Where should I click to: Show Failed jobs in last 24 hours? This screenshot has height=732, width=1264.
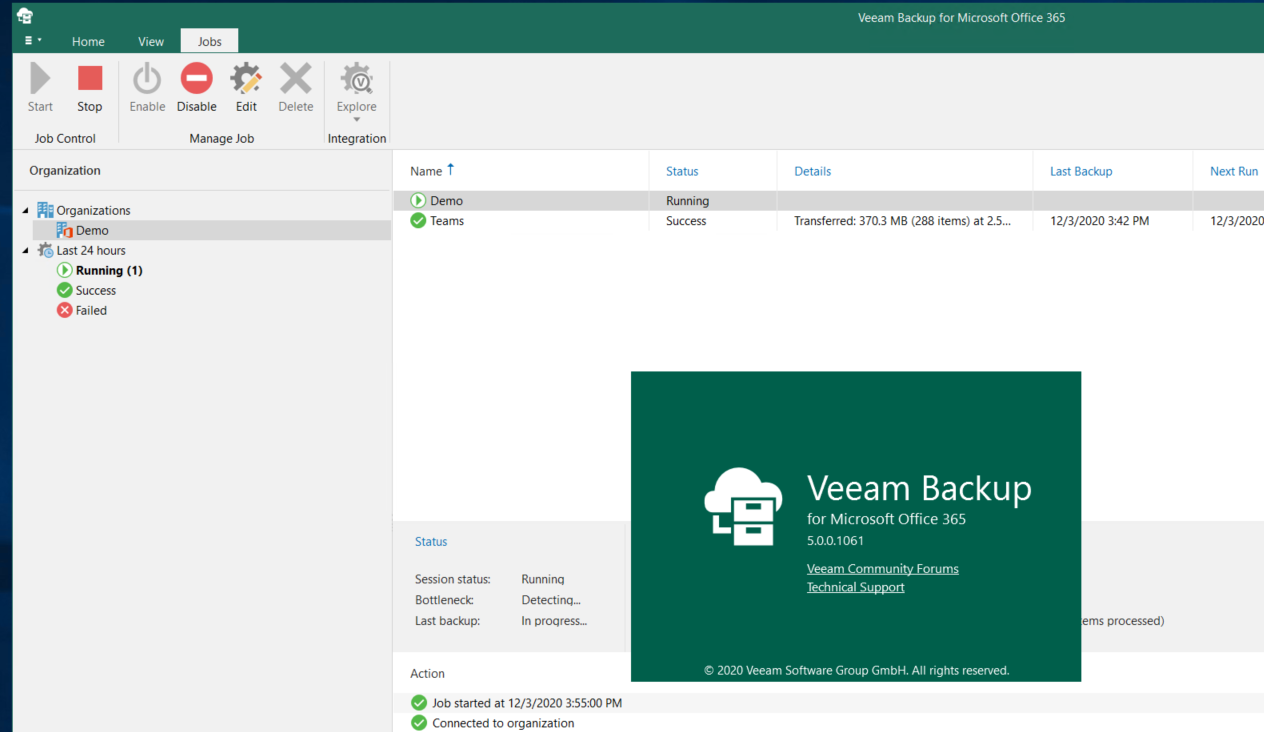(x=90, y=311)
